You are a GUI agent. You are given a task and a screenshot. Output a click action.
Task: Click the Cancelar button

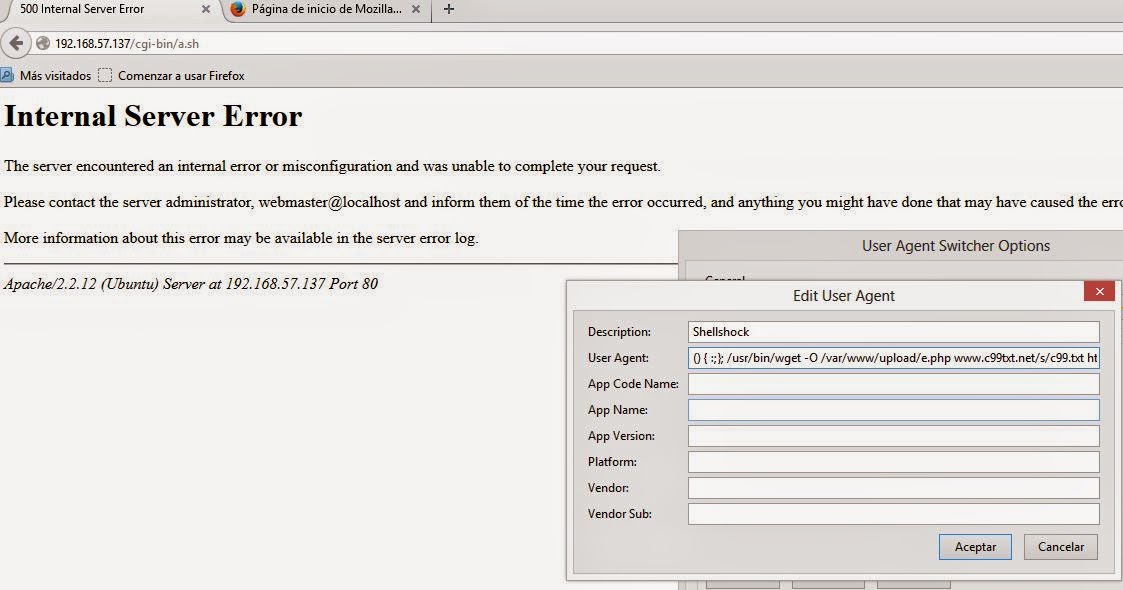(x=1061, y=546)
